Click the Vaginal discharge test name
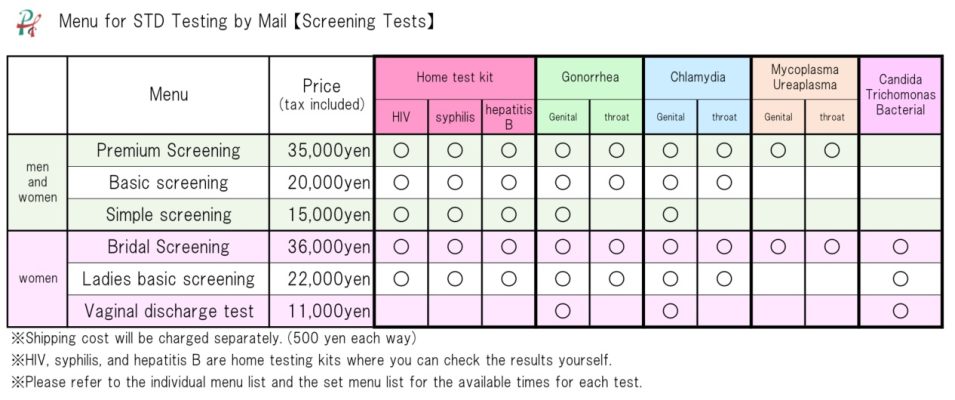The width and height of the screenshot is (955, 400). (x=169, y=311)
